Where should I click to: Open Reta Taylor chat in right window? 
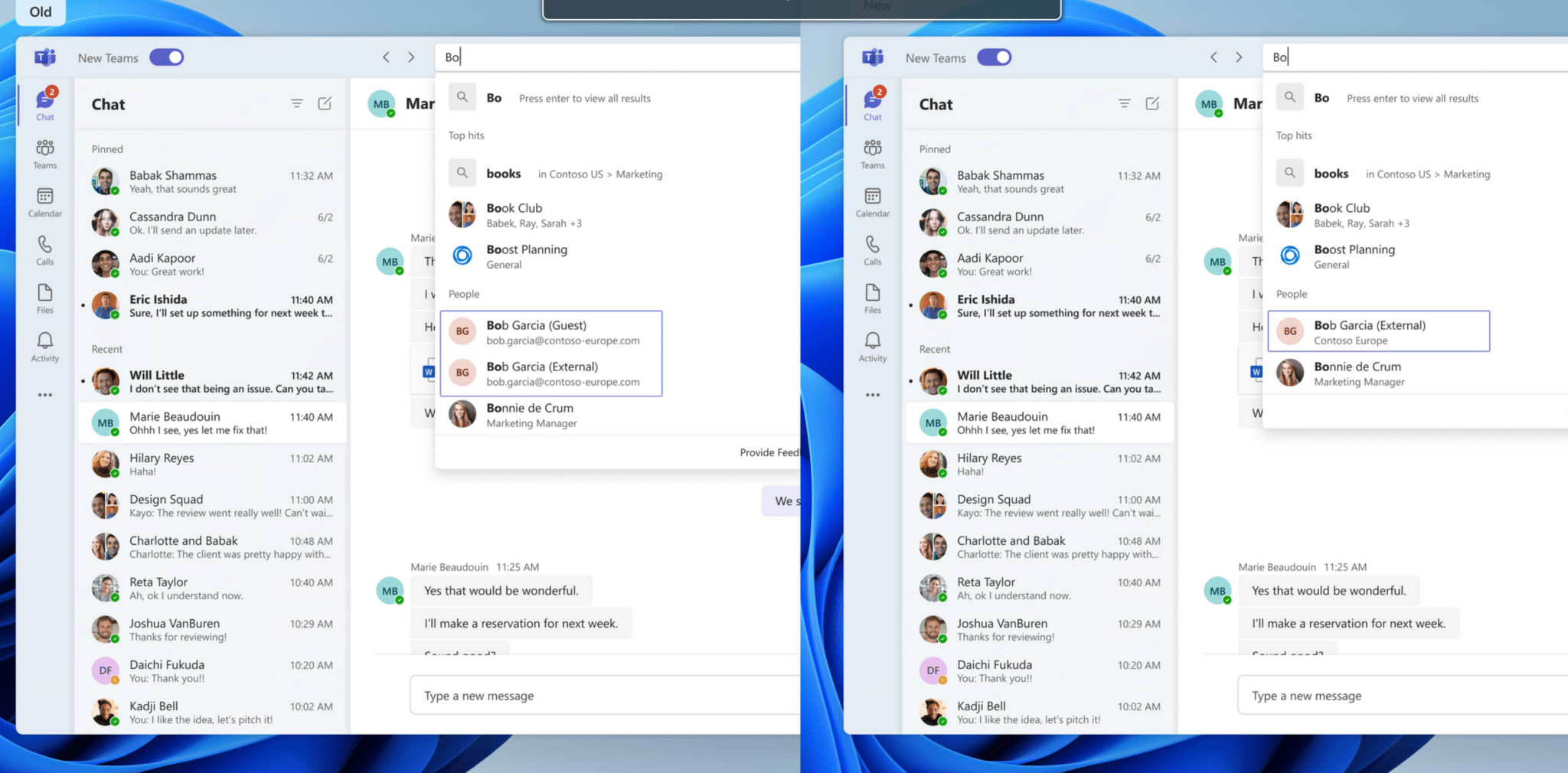[x=1040, y=588]
